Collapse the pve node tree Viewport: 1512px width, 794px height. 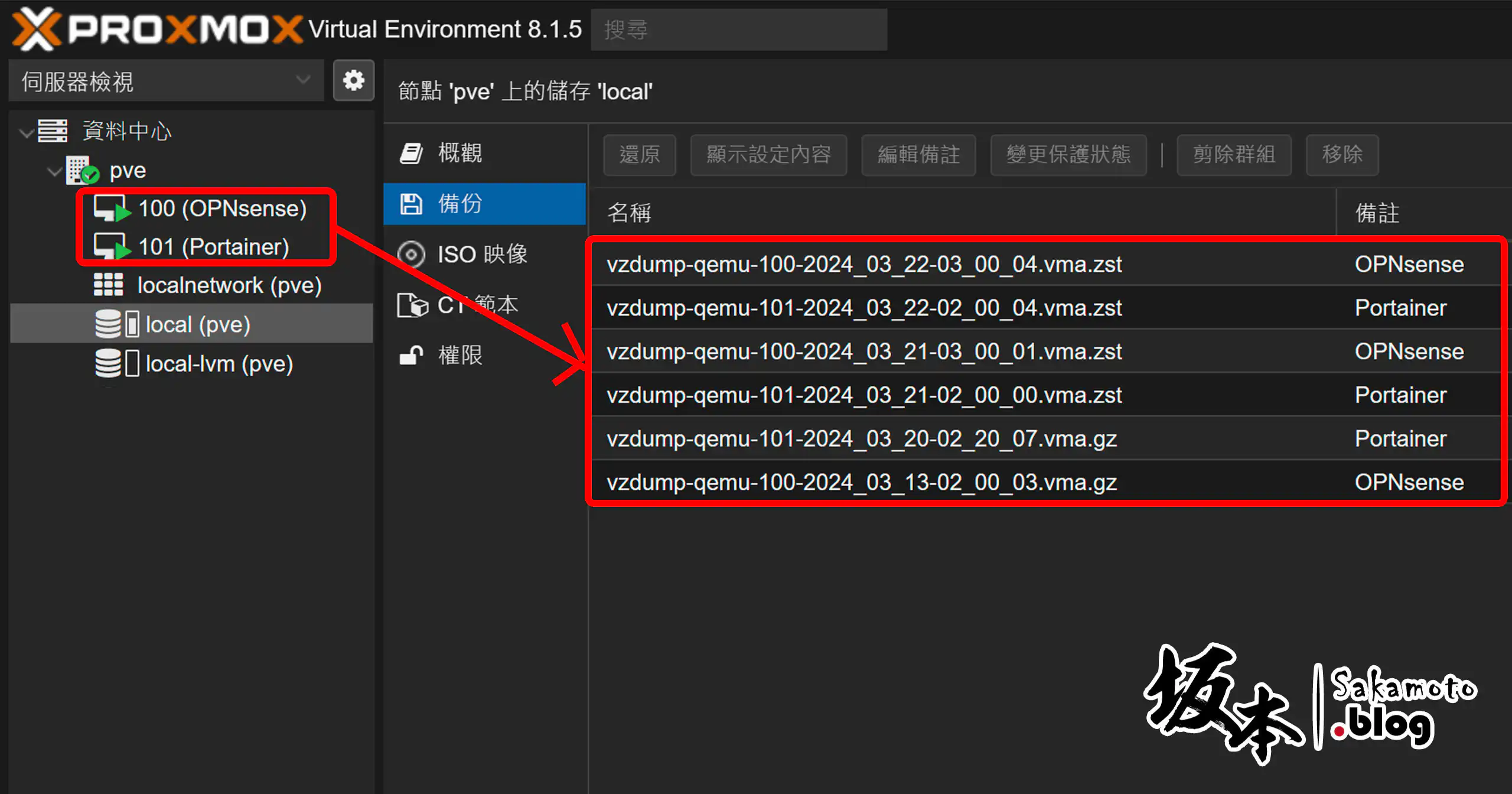(x=54, y=172)
